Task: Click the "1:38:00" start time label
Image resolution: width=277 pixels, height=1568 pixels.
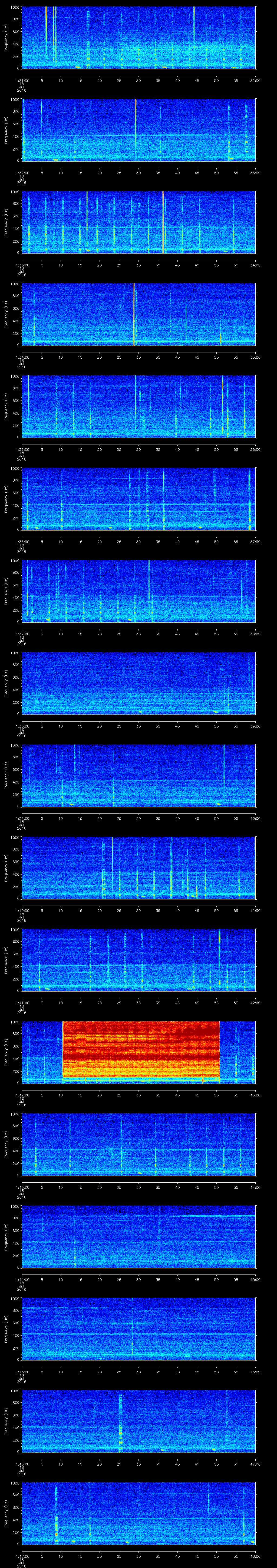Action: pyautogui.click(x=22, y=726)
